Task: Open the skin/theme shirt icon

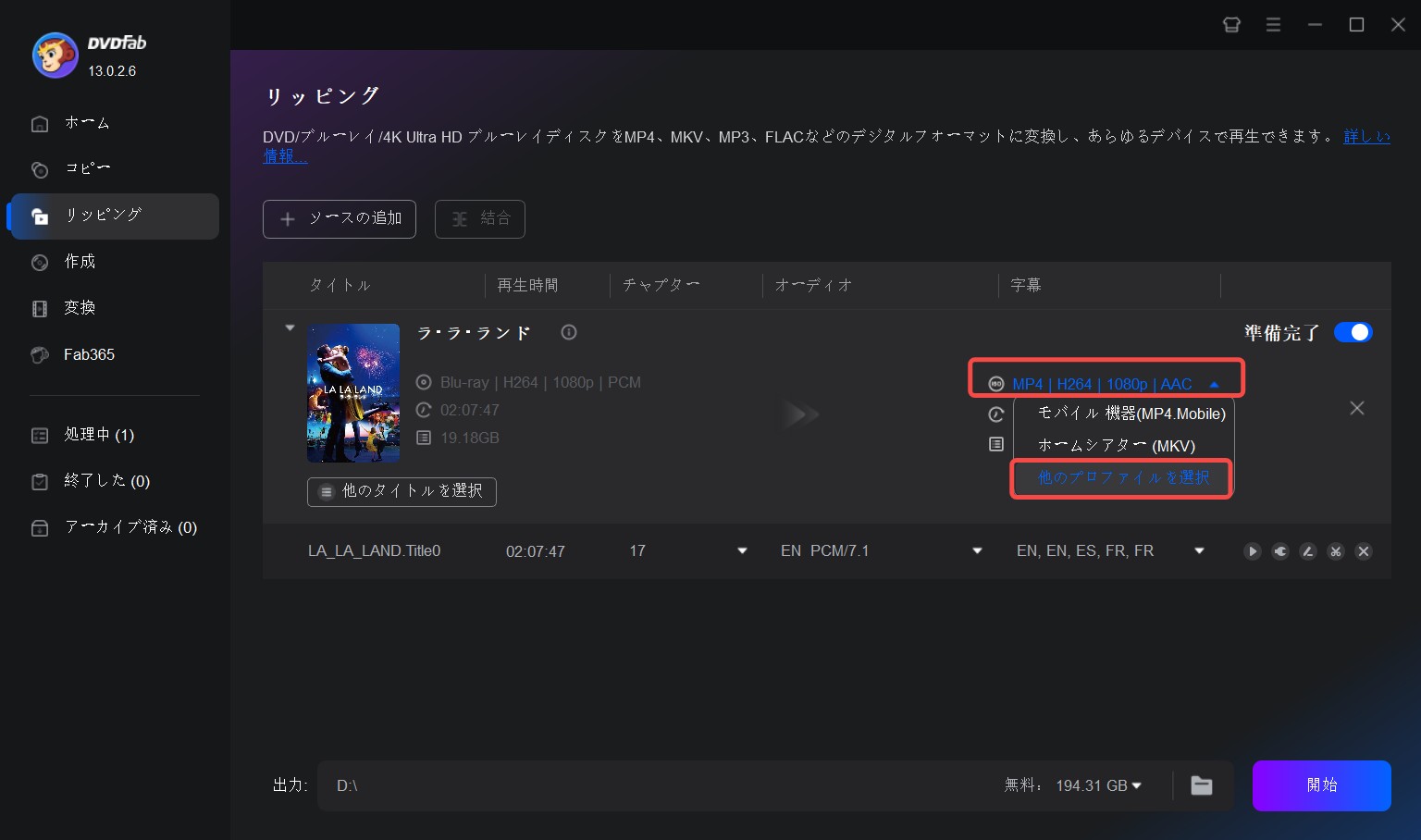Action: 1231,25
